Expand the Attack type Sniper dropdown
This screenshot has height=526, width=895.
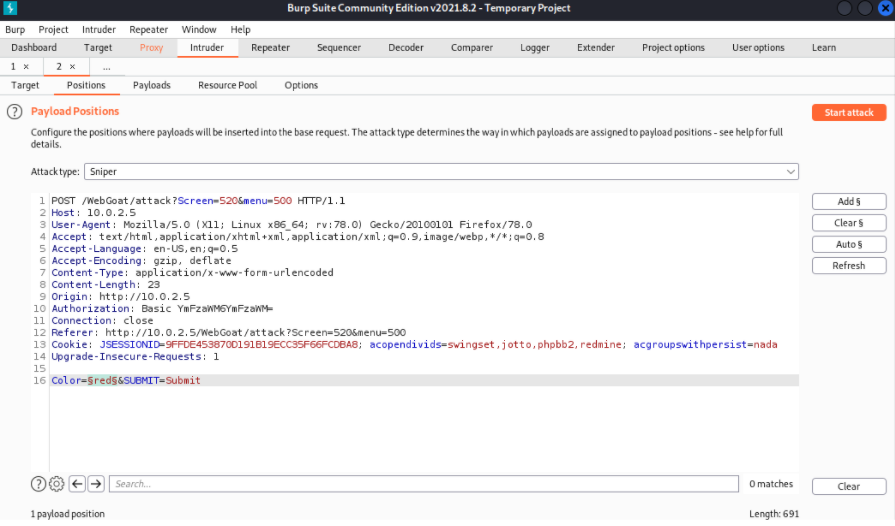[x=441, y=172]
